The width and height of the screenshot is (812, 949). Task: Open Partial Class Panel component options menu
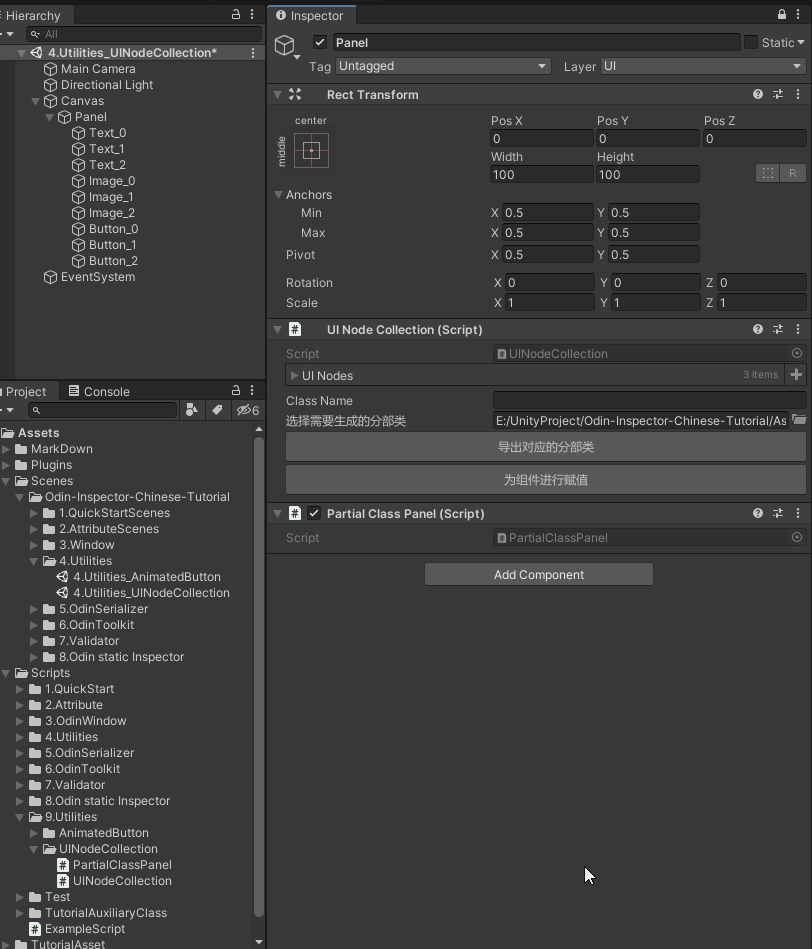click(798, 513)
